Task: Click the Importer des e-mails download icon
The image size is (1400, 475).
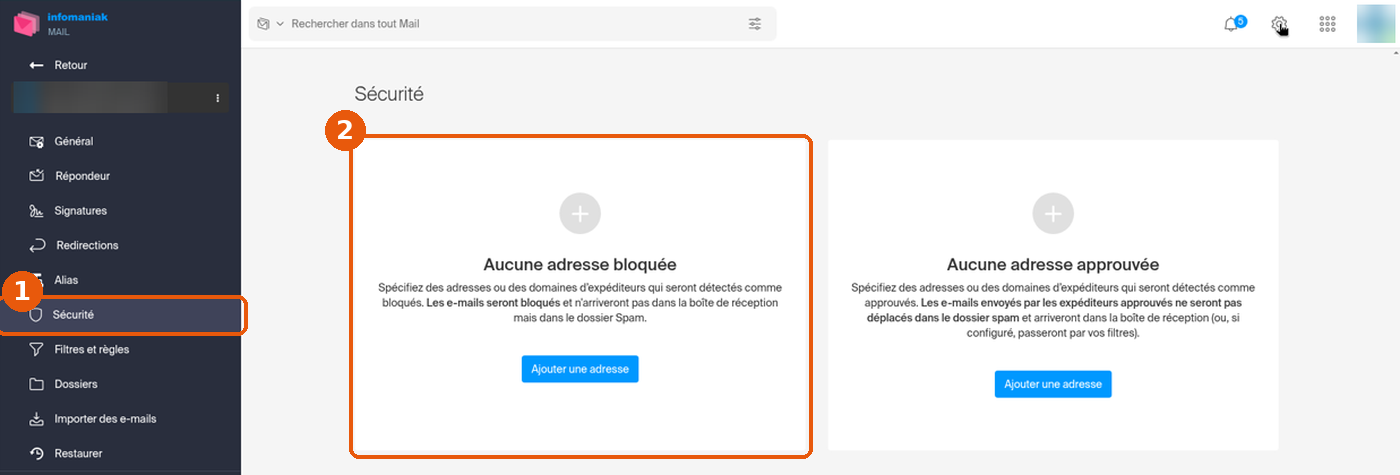Action: (37, 419)
